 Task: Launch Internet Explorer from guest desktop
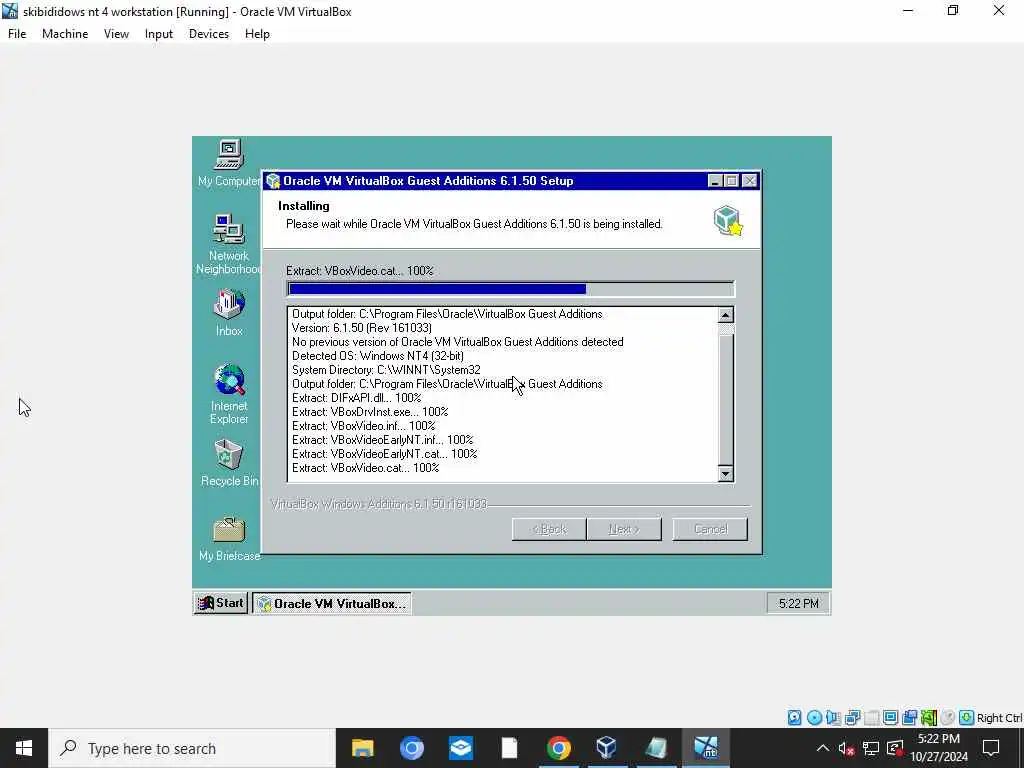pos(229,394)
